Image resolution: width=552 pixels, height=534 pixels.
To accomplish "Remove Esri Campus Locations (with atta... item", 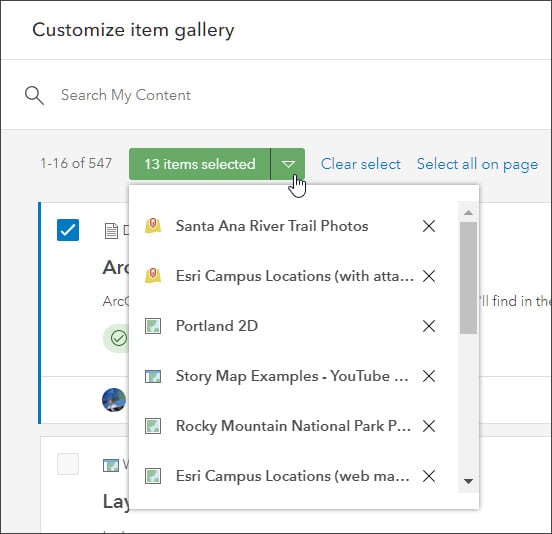I will (429, 276).
